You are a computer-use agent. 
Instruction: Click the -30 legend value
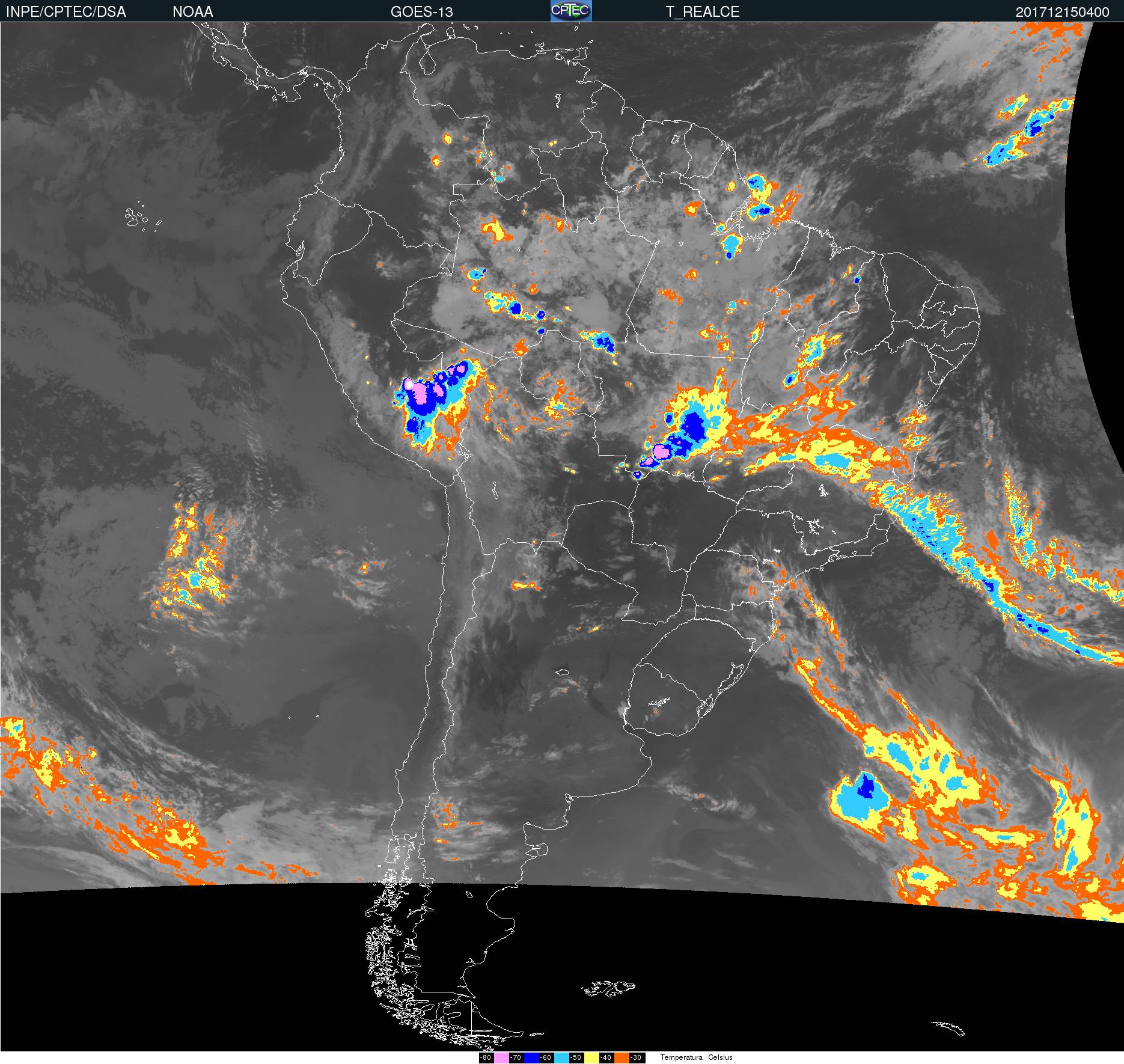pyautogui.click(x=636, y=1057)
